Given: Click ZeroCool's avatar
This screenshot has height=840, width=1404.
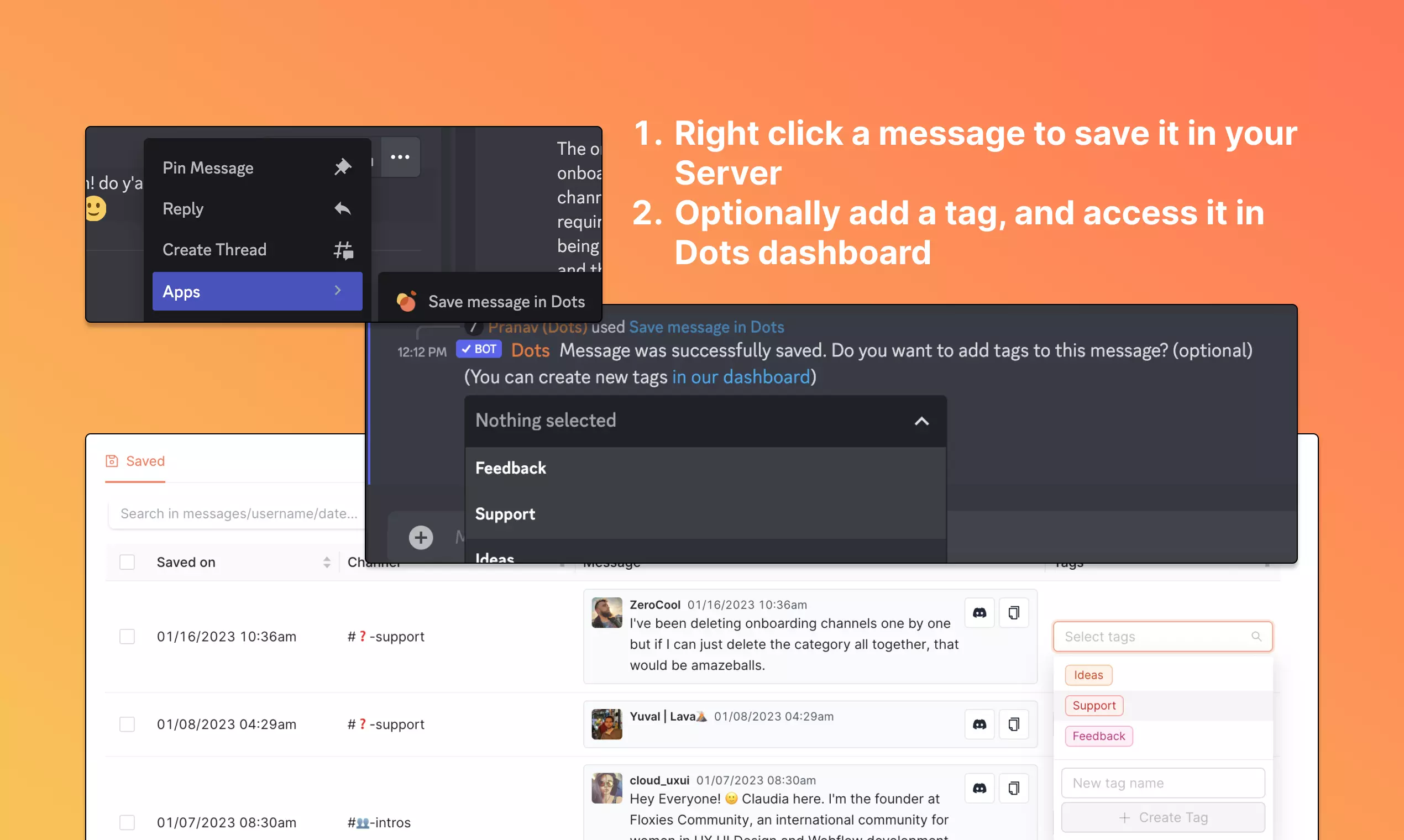Looking at the screenshot, I should [x=606, y=612].
